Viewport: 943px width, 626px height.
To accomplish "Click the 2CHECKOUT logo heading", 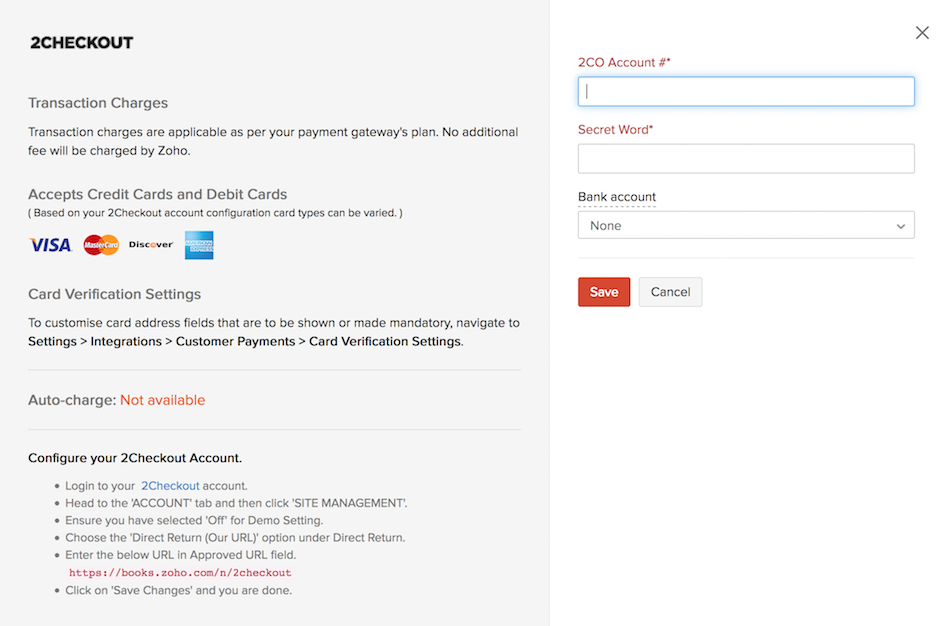I will (81, 43).
